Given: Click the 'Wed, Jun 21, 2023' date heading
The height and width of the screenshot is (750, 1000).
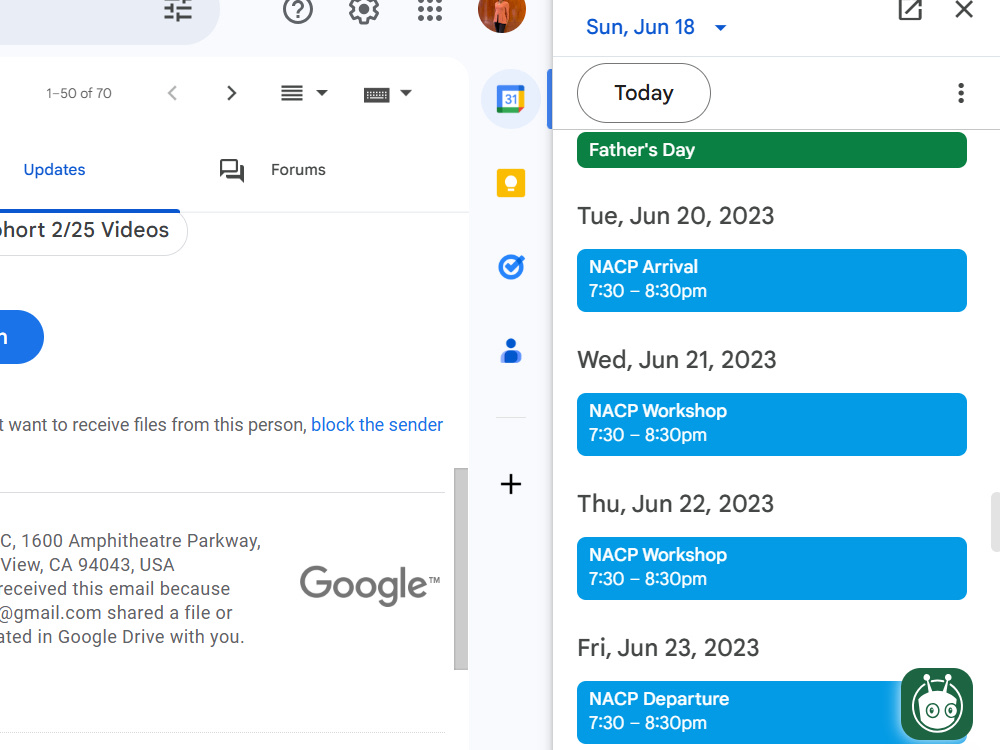Looking at the screenshot, I should (x=677, y=360).
